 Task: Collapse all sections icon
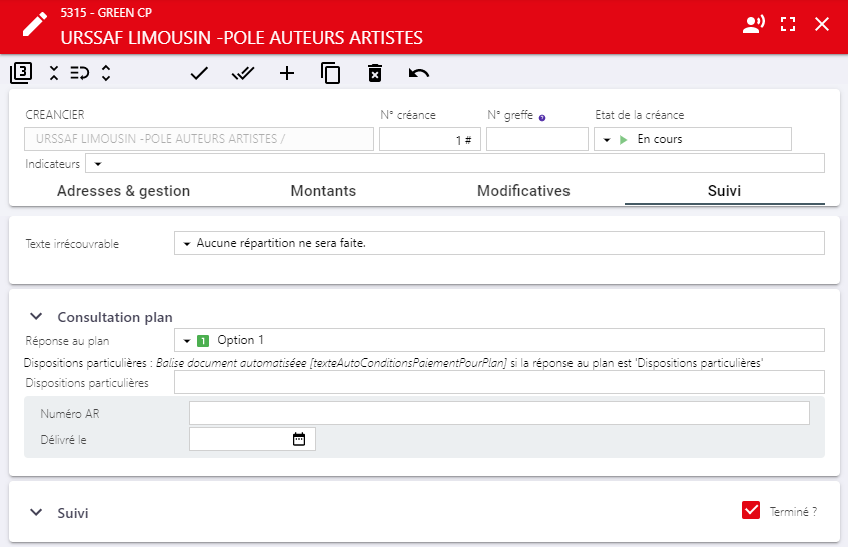(x=54, y=73)
